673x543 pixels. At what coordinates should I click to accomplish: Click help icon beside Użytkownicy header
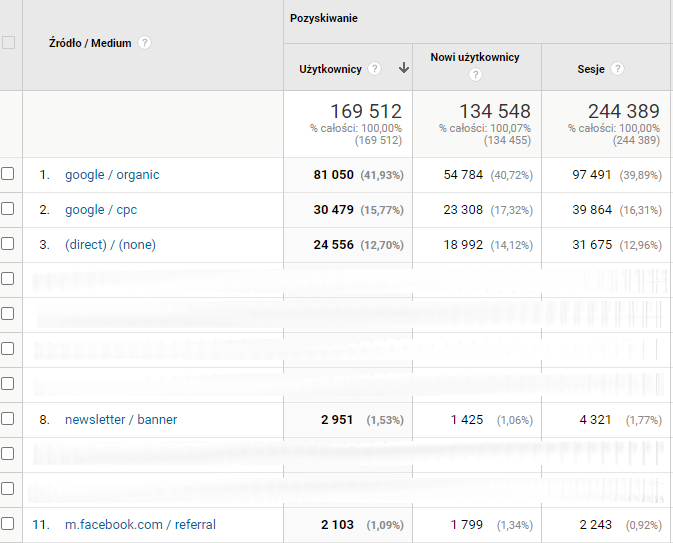coord(374,69)
